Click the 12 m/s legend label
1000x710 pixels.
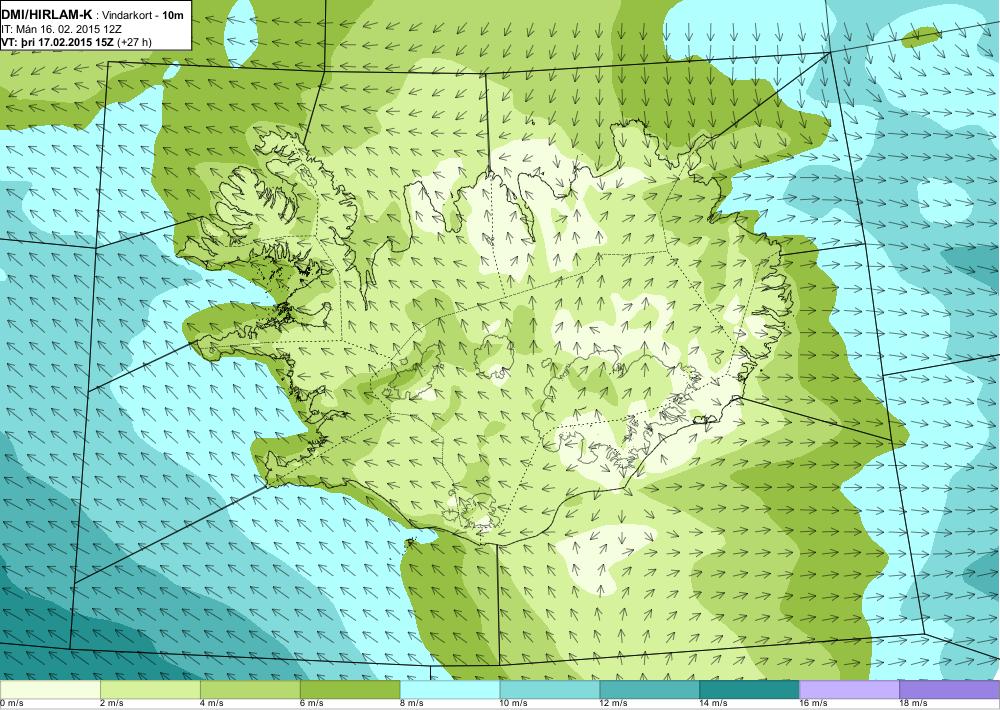(614, 703)
